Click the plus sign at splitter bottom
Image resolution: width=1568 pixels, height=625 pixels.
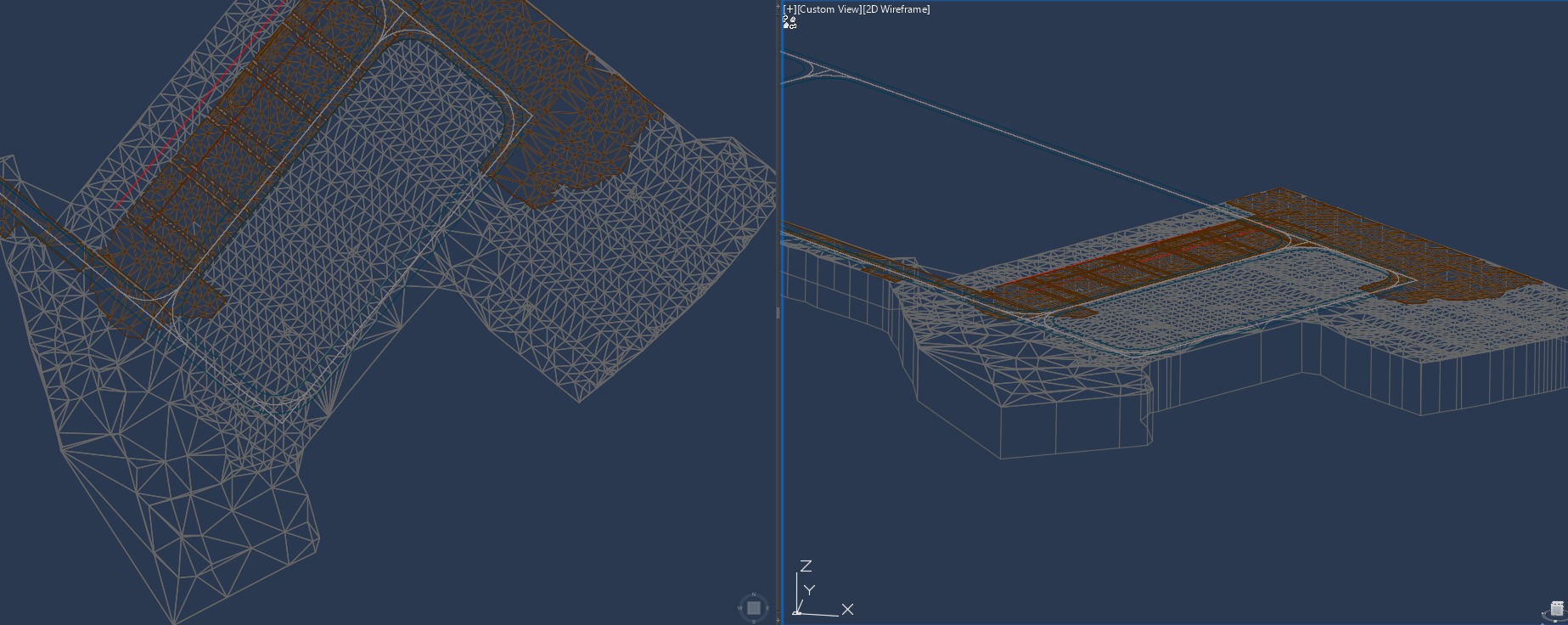778,621
